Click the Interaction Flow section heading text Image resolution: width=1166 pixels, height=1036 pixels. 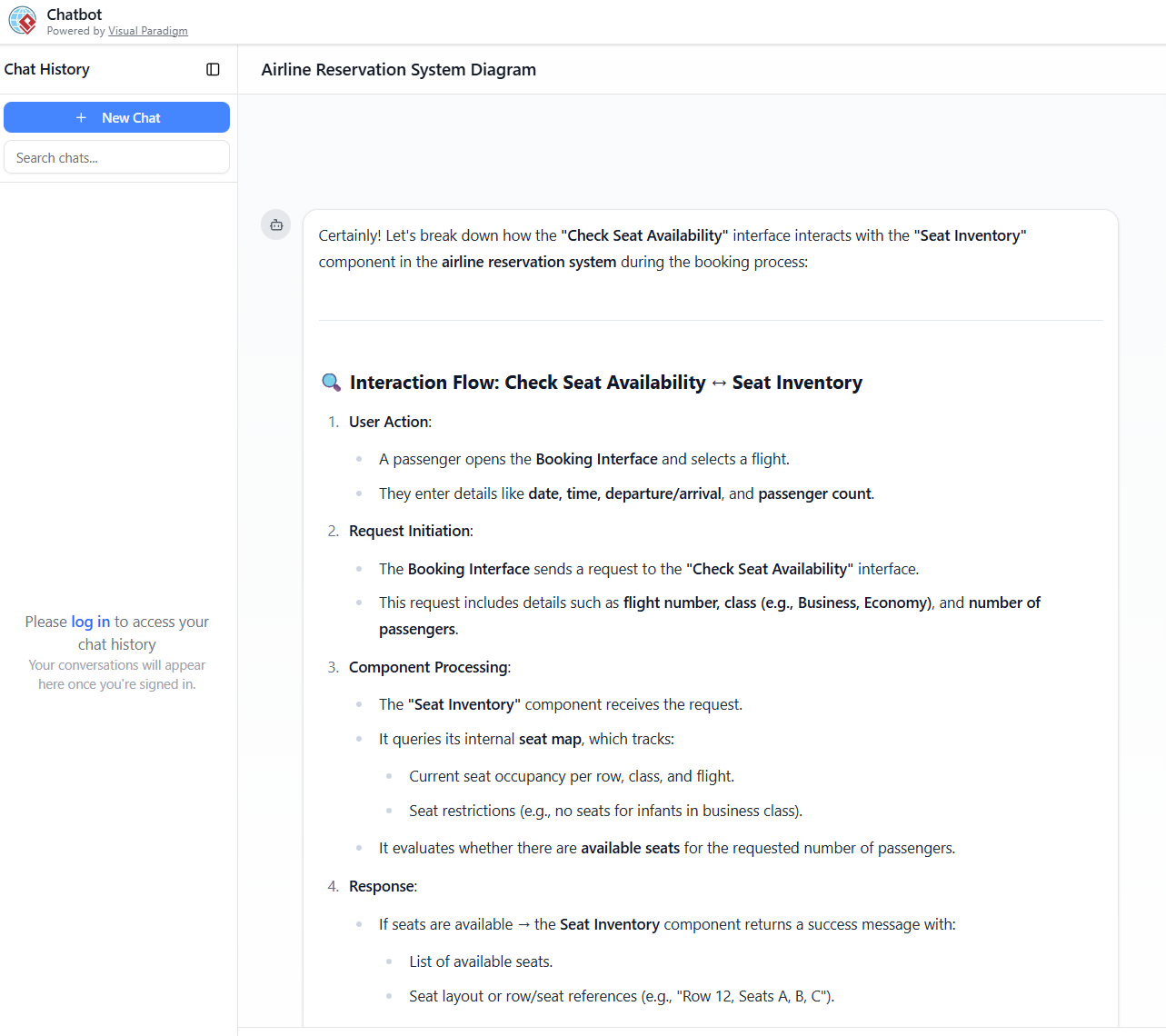527,383
